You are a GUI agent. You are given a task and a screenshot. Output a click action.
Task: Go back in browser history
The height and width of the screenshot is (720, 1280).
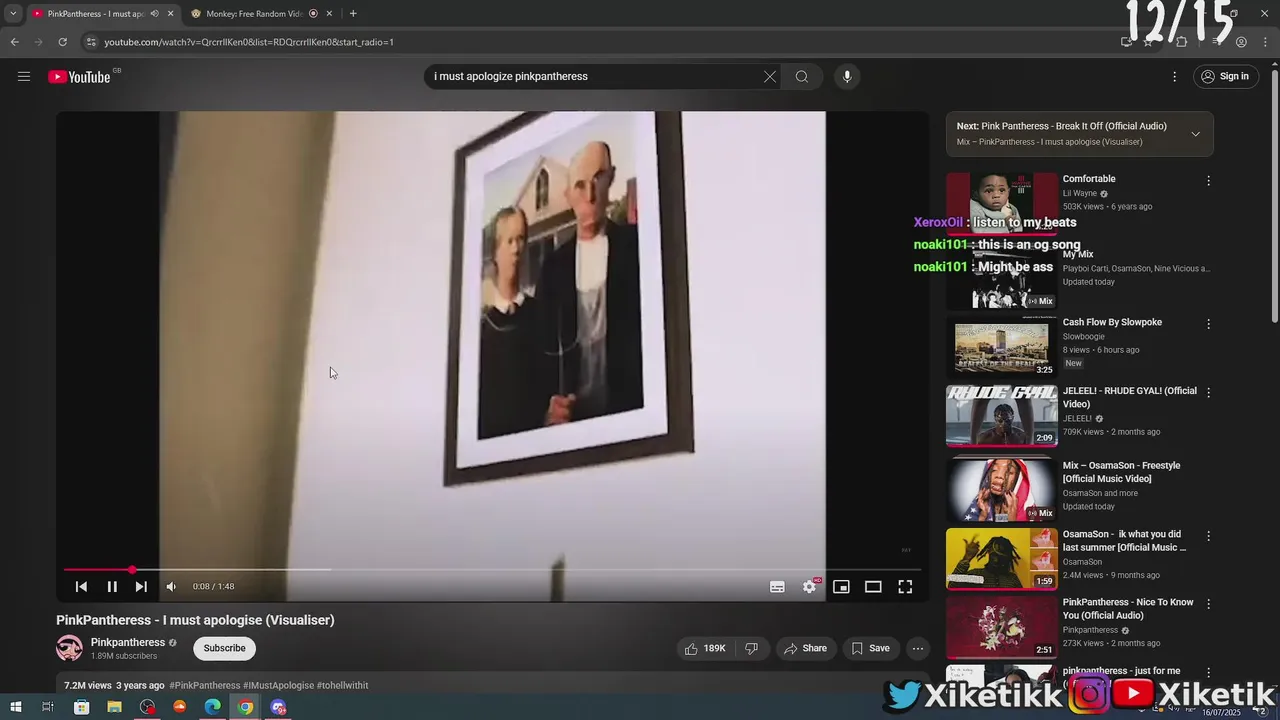click(x=14, y=42)
